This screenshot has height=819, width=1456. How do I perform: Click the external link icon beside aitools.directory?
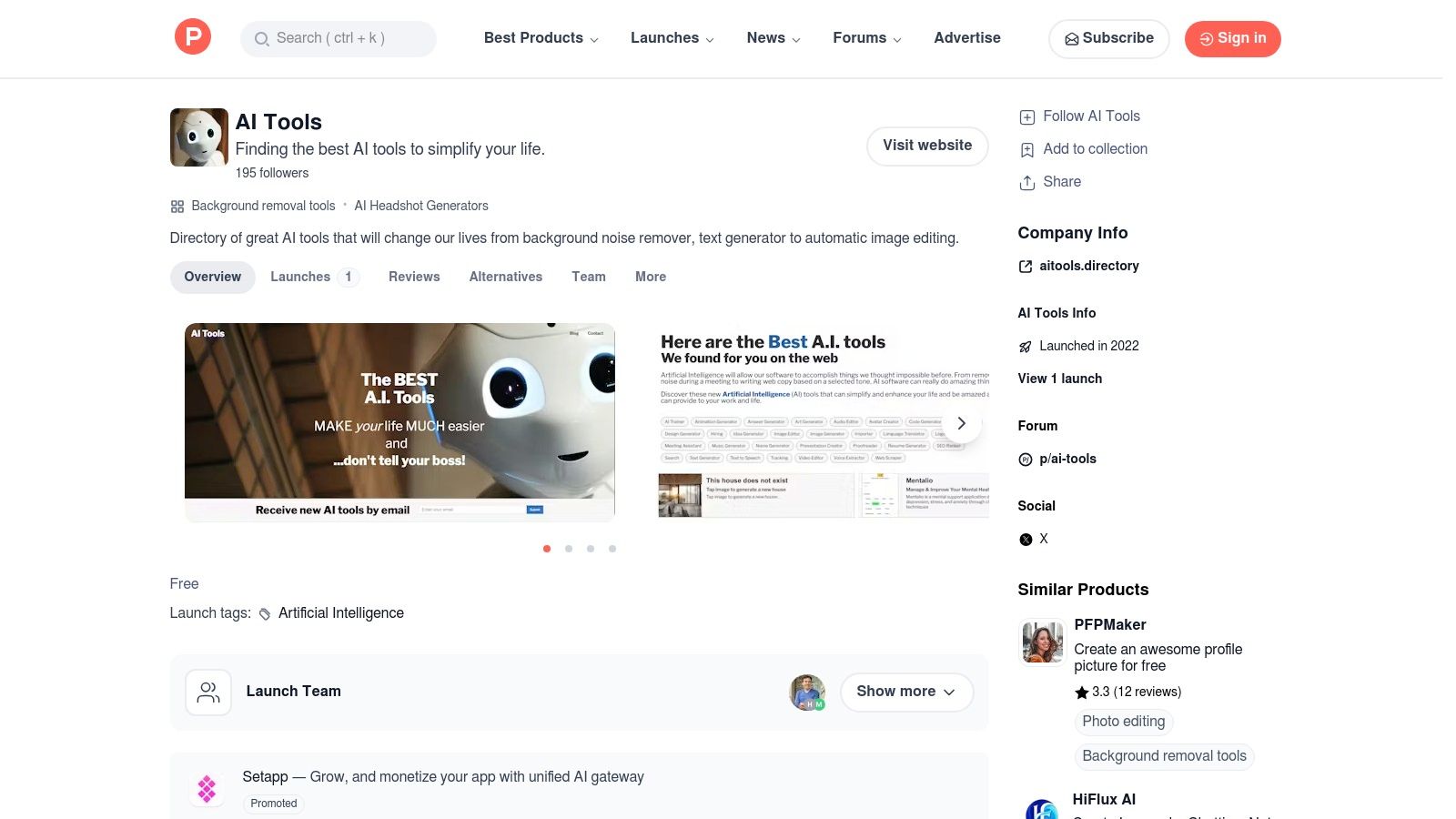click(x=1026, y=266)
